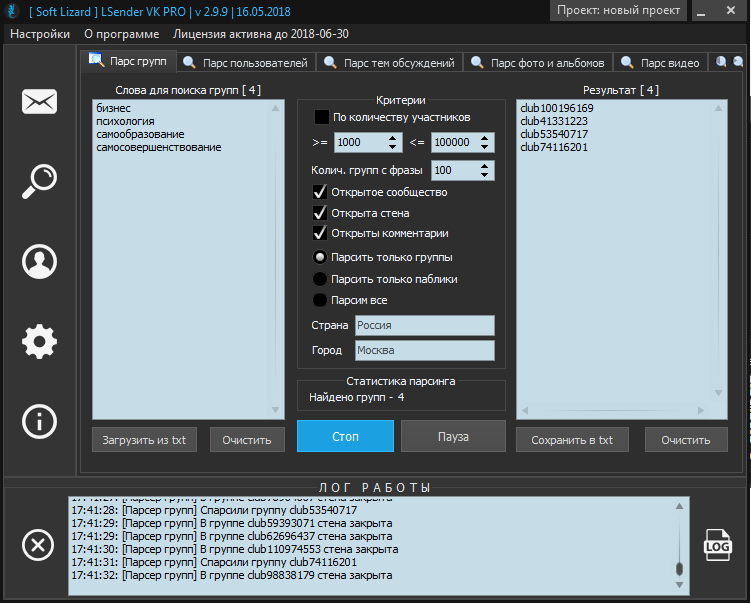Click the Страна input field with Россия
The image size is (751, 605).
[x=425, y=325]
